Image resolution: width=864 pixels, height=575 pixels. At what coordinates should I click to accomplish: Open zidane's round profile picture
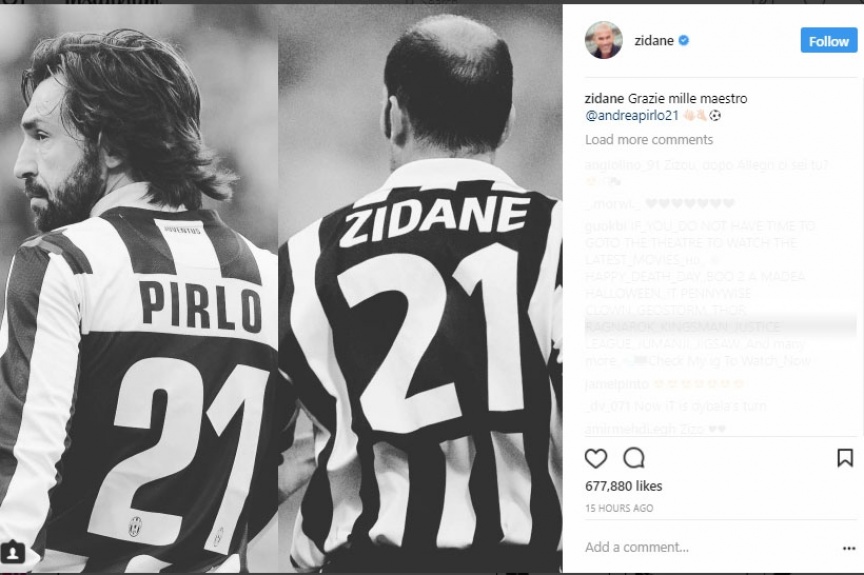603,40
